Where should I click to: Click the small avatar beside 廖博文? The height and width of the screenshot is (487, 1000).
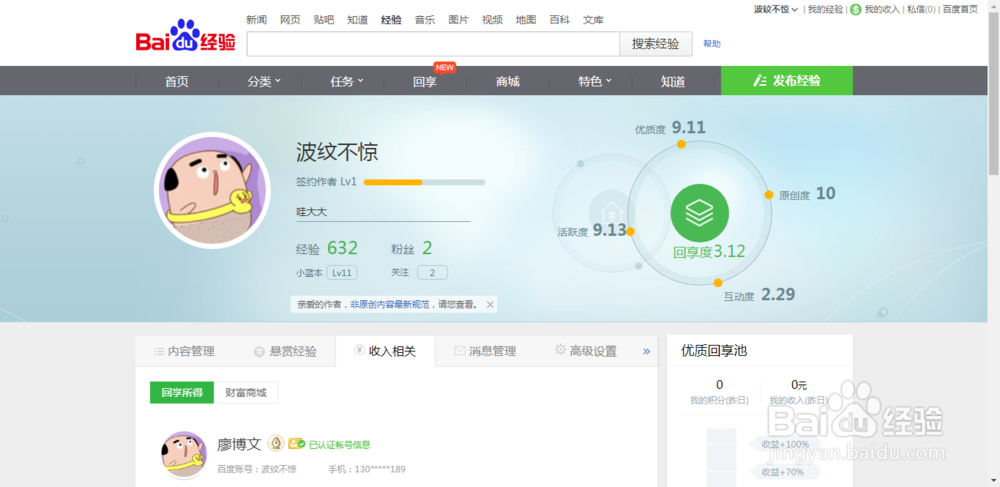(x=184, y=454)
